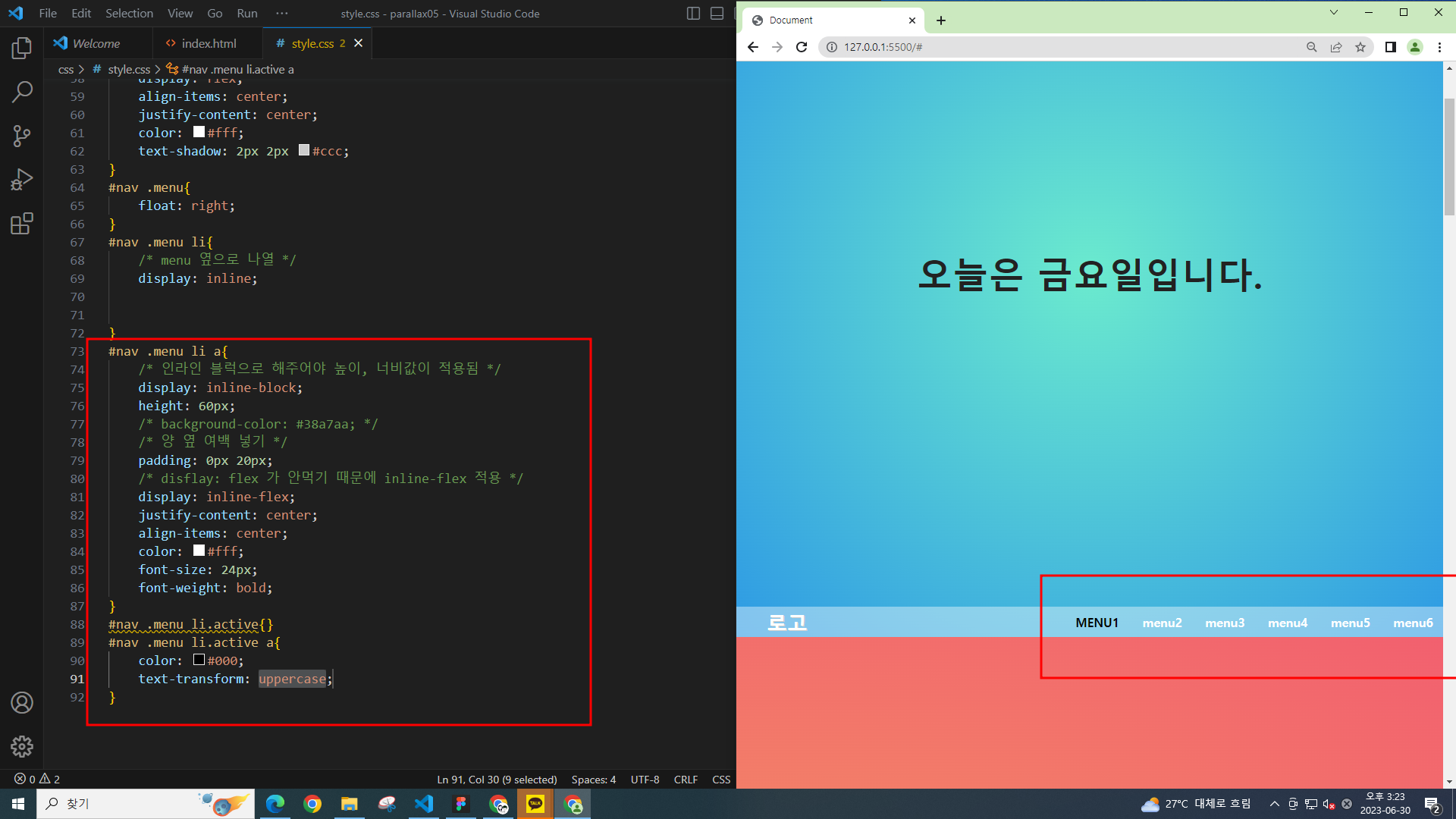Click the browser address bar
This screenshot has height=819, width=1456.
[1062, 47]
